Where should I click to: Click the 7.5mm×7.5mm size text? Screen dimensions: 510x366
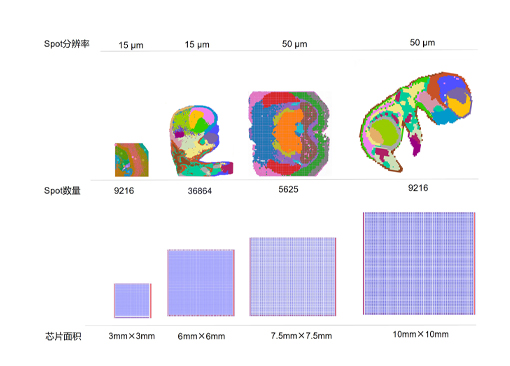(x=301, y=336)
